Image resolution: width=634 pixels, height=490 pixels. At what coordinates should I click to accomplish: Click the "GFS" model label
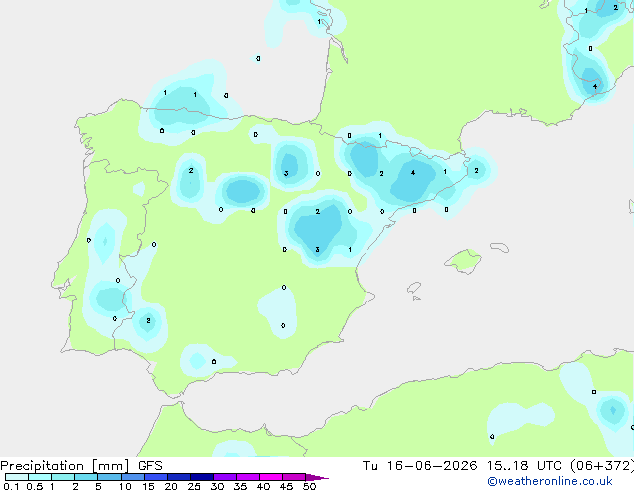(x=150, y=466)
